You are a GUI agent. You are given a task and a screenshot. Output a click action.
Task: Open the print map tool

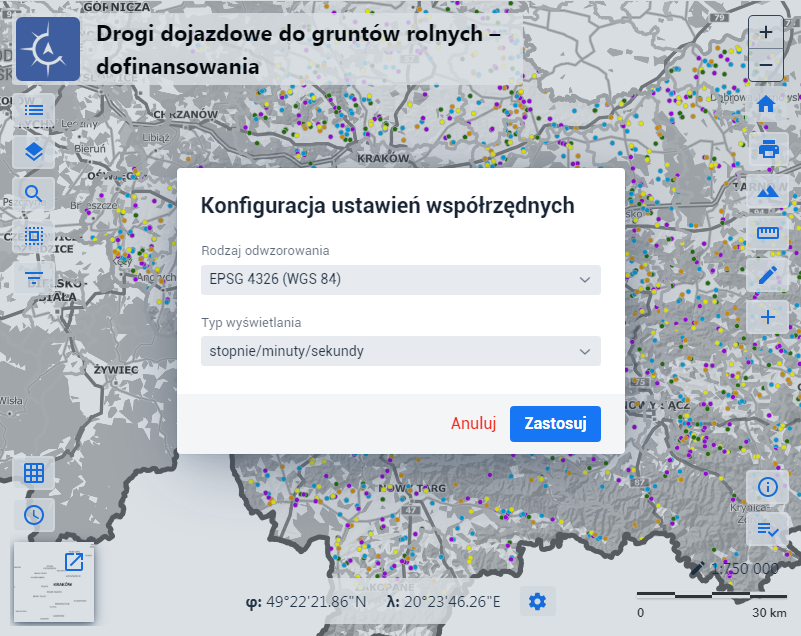767,150
